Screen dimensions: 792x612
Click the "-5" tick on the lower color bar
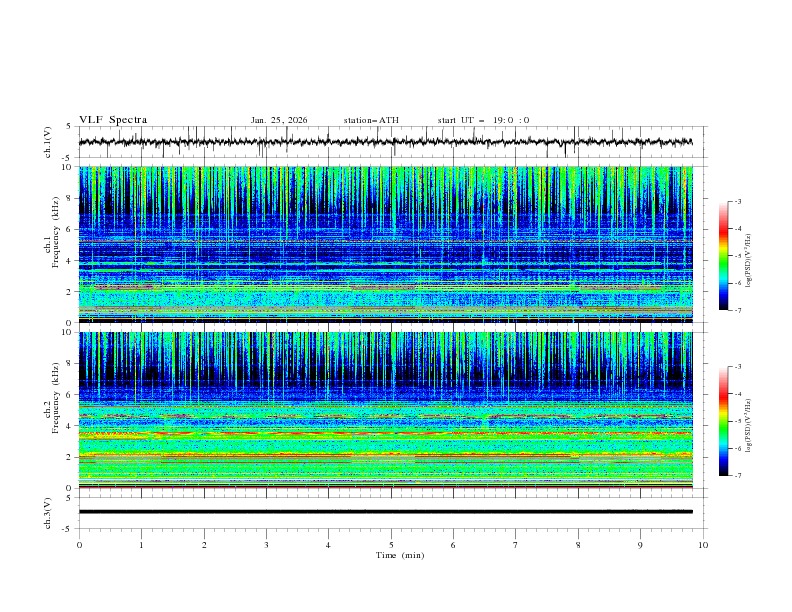click(x=738, y=421)
